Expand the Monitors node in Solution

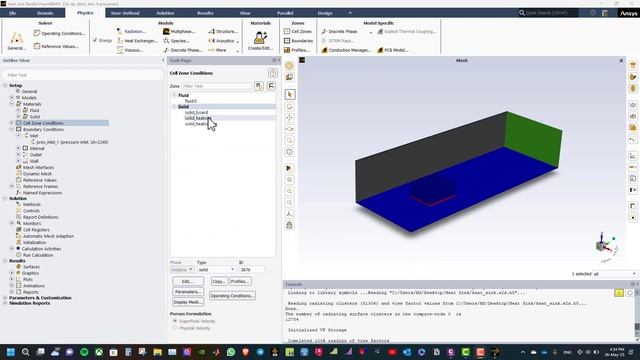11,223
